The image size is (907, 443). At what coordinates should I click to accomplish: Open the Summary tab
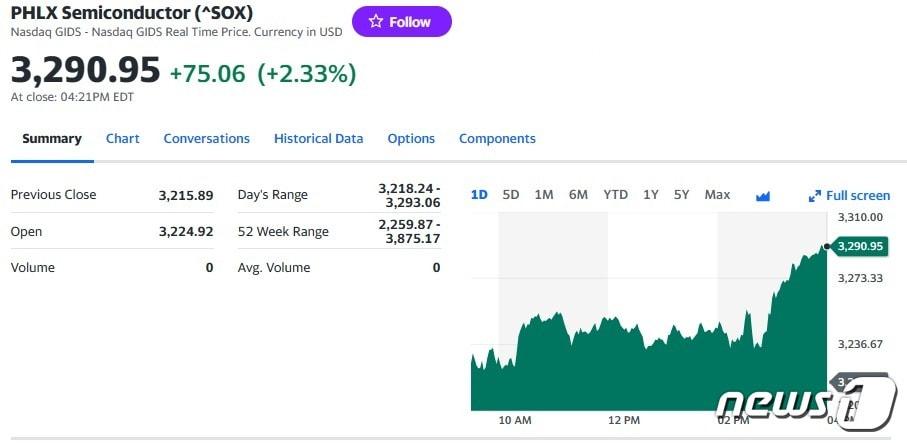[52, 139]
